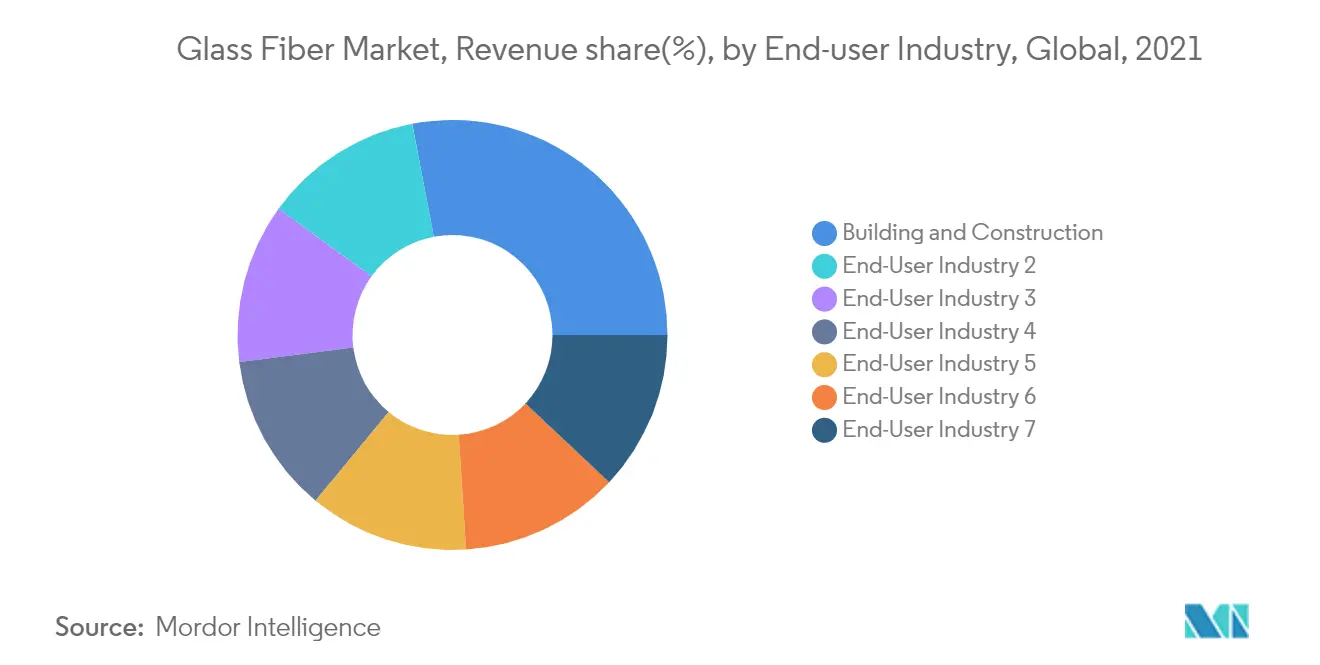Select the Building and Construction legend label
This screenshot has height=665, width=1320.
pos(972,233)
